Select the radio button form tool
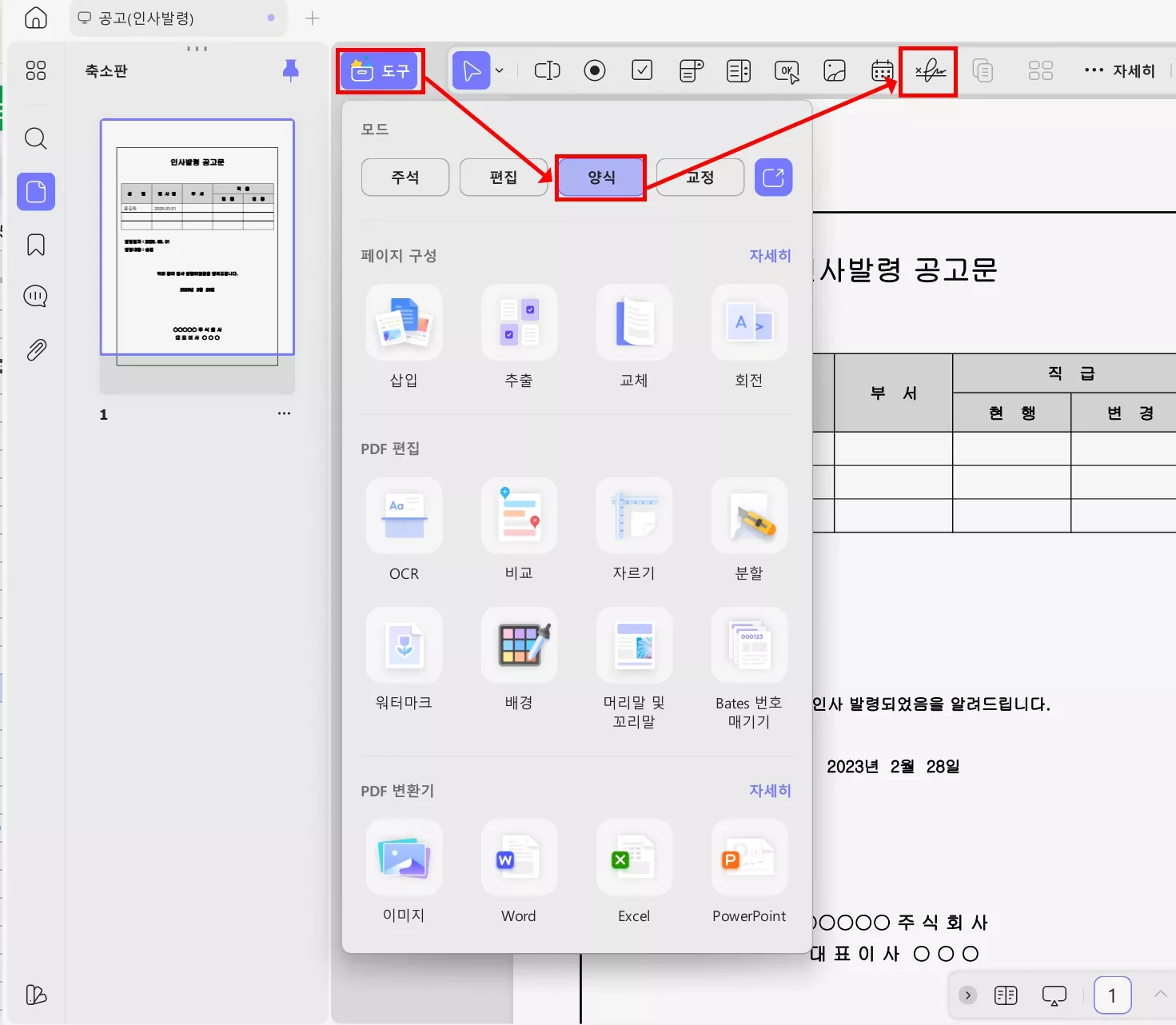This screenshot has height=1025, width=1176. (x=594, y=70)
